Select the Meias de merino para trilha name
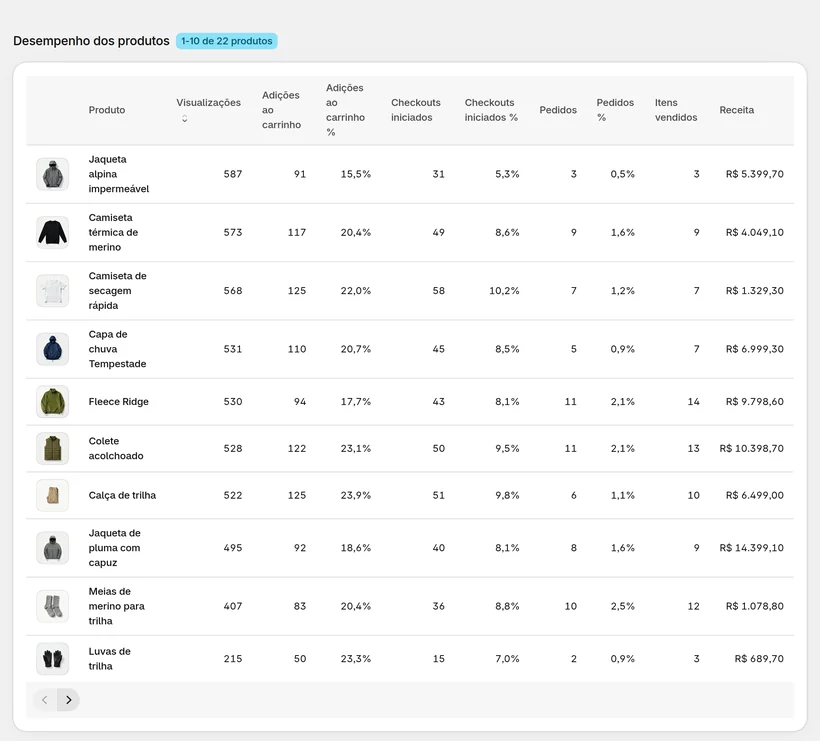Image resolution: width=820 pixels, height=741 pixels. click(x=116, y=606)
